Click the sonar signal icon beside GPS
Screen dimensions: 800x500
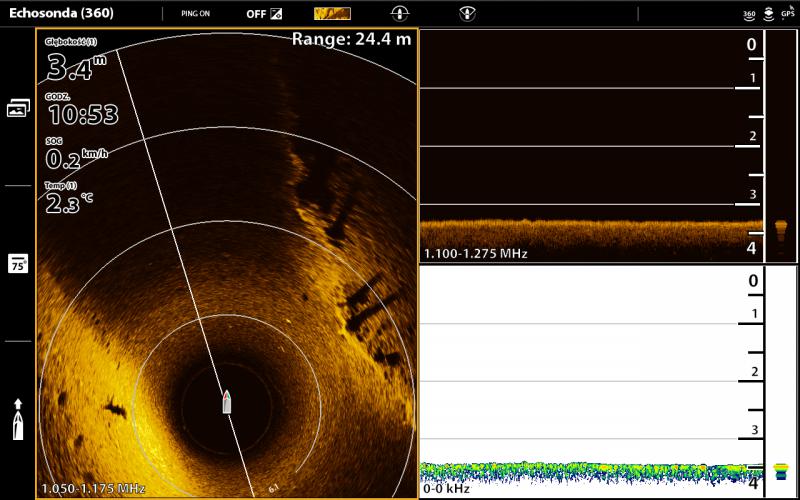click(768, 13)
